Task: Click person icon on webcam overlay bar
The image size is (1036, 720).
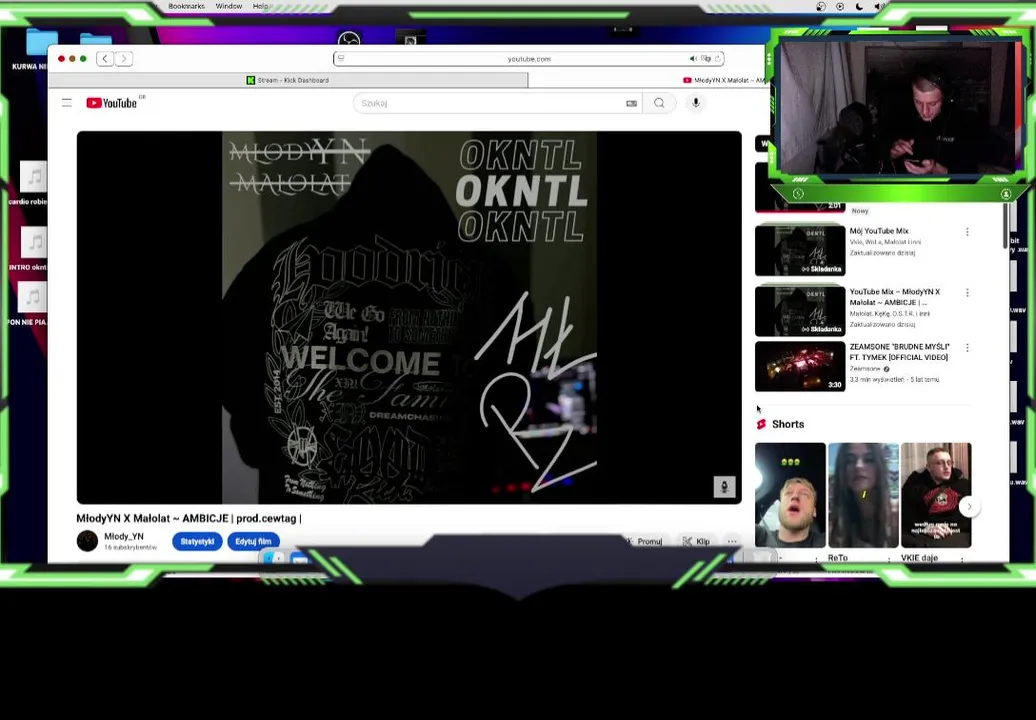Action: 1006,194
